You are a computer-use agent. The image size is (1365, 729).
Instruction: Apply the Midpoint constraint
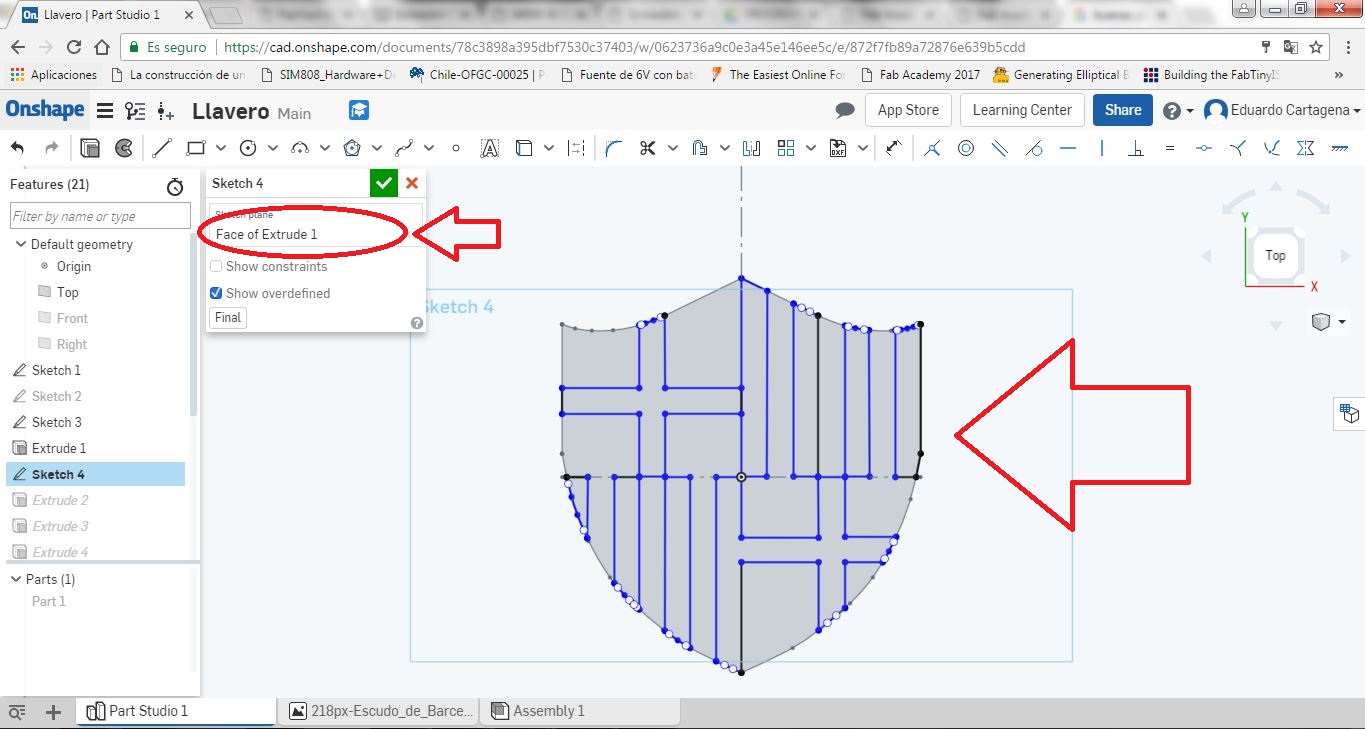[x=1204, y=148]
